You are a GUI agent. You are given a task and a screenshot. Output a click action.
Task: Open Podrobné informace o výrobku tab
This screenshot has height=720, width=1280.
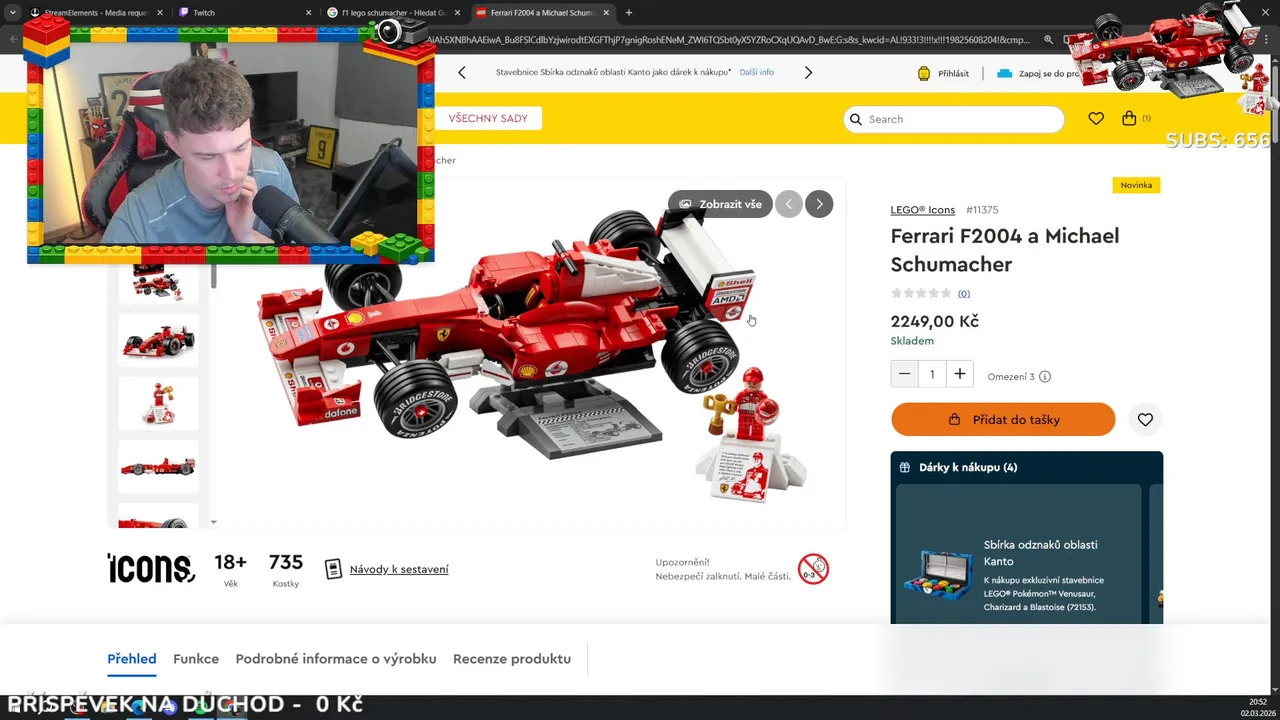(x=336, y=659)
